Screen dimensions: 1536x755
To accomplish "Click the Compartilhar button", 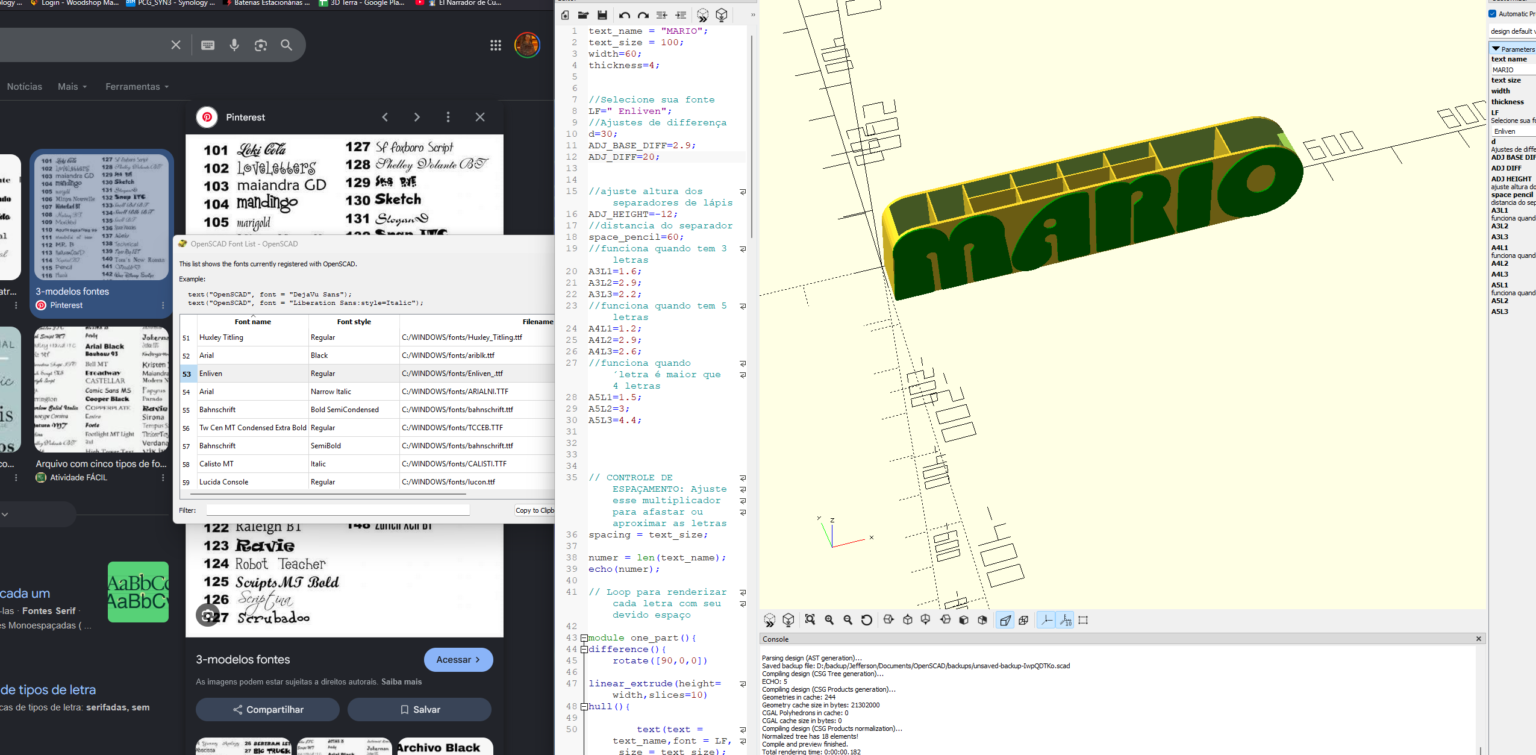I will (x=268, y=709).
